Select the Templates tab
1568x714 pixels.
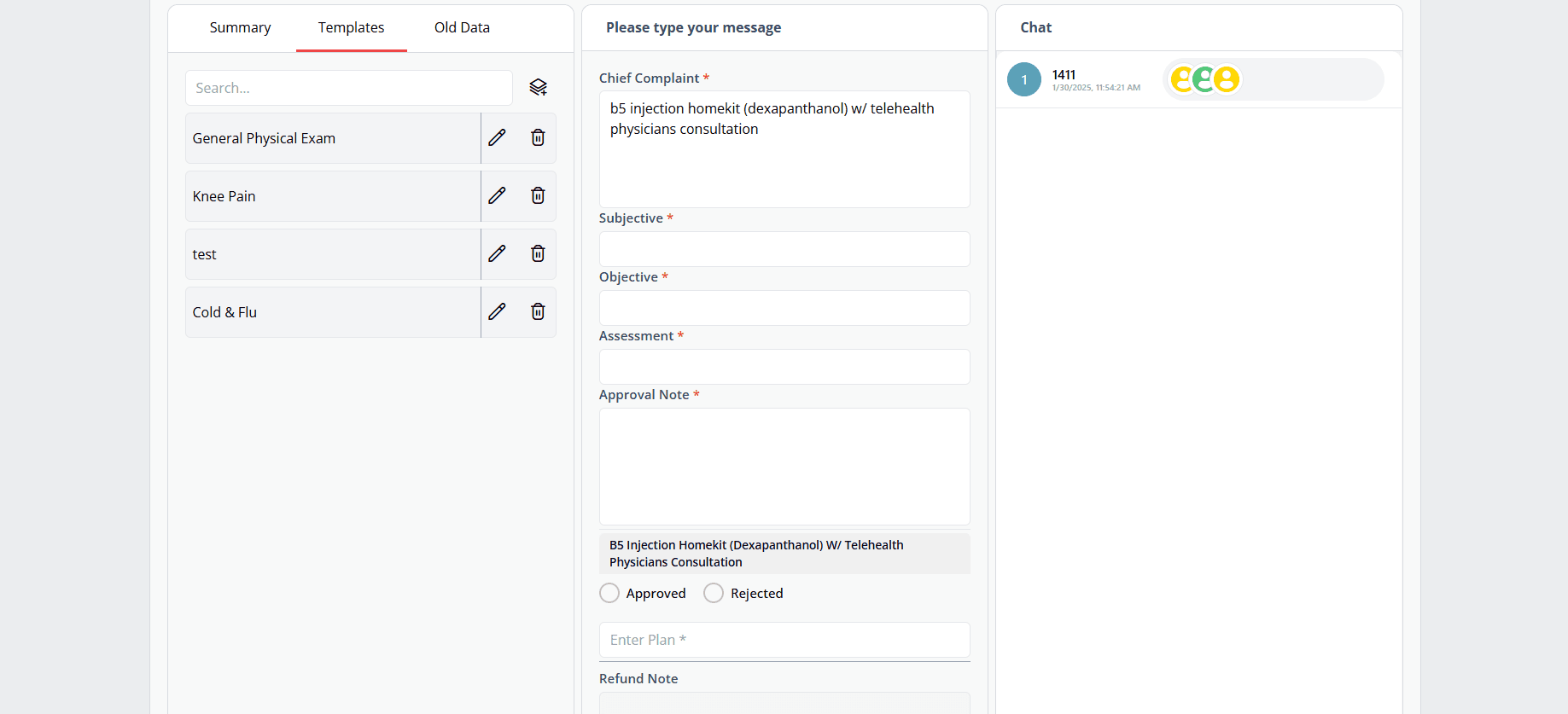point(351,27)
